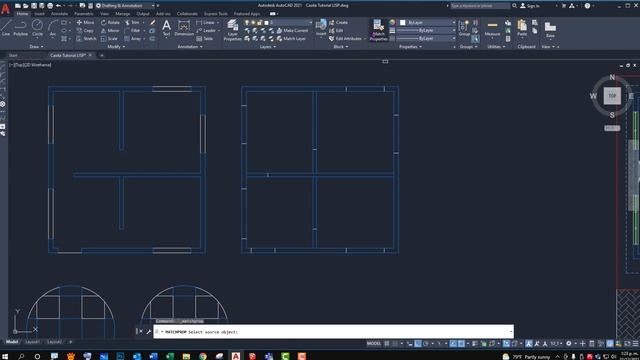Toggle snap mode in status bar
The image size is (640, 360).
tap(395, 344)
